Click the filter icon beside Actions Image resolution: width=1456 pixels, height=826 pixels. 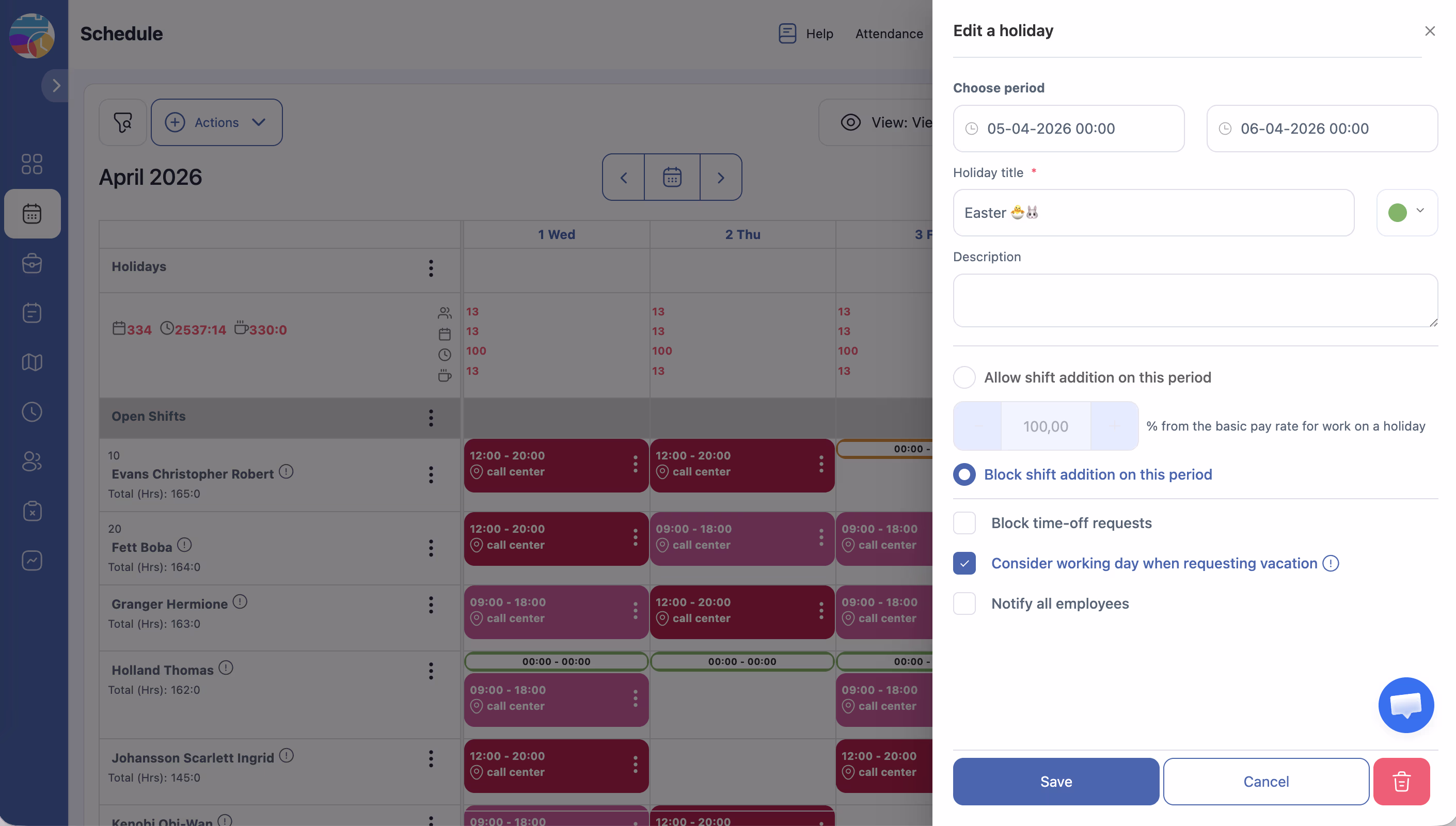pyautogui.click(x=123, y=122)
